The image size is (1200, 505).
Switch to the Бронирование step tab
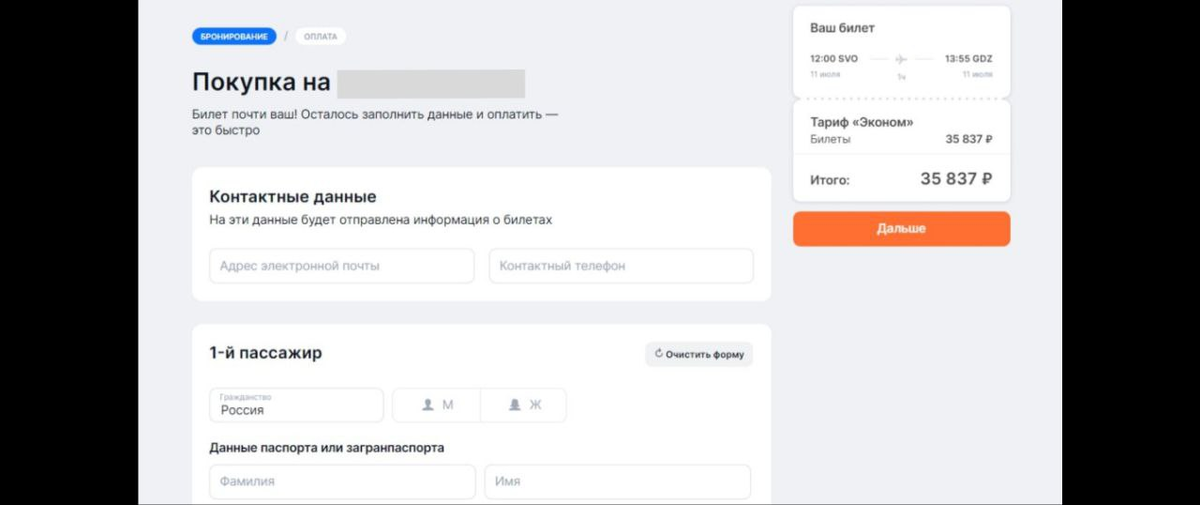click(x=234, y=36)
